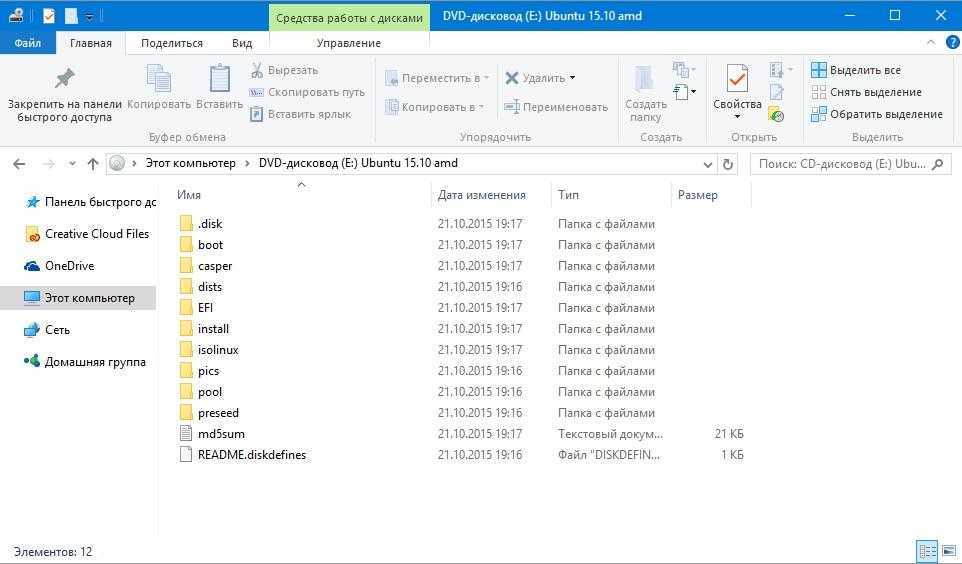The width and height of the screenshot is (962, 564).
Task: Clear selection with Снять выделение
Action: 866,92
